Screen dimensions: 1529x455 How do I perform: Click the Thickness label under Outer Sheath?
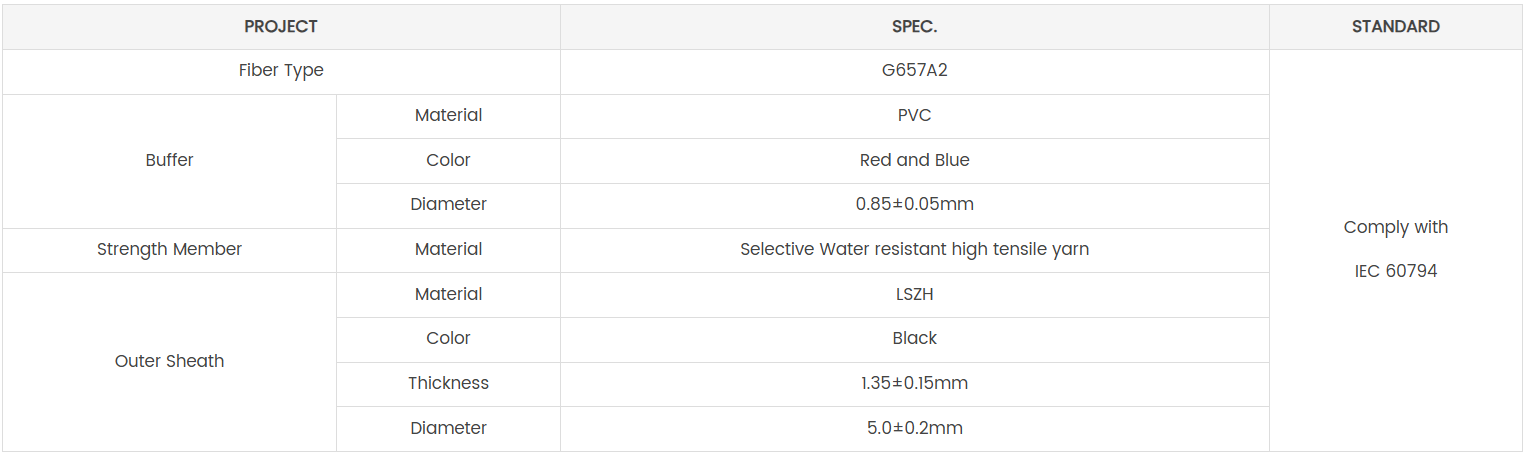[448, 383]
